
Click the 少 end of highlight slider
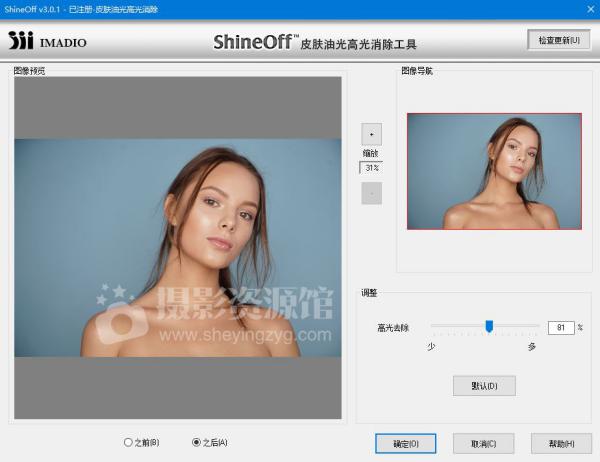(x=432, y=346)
